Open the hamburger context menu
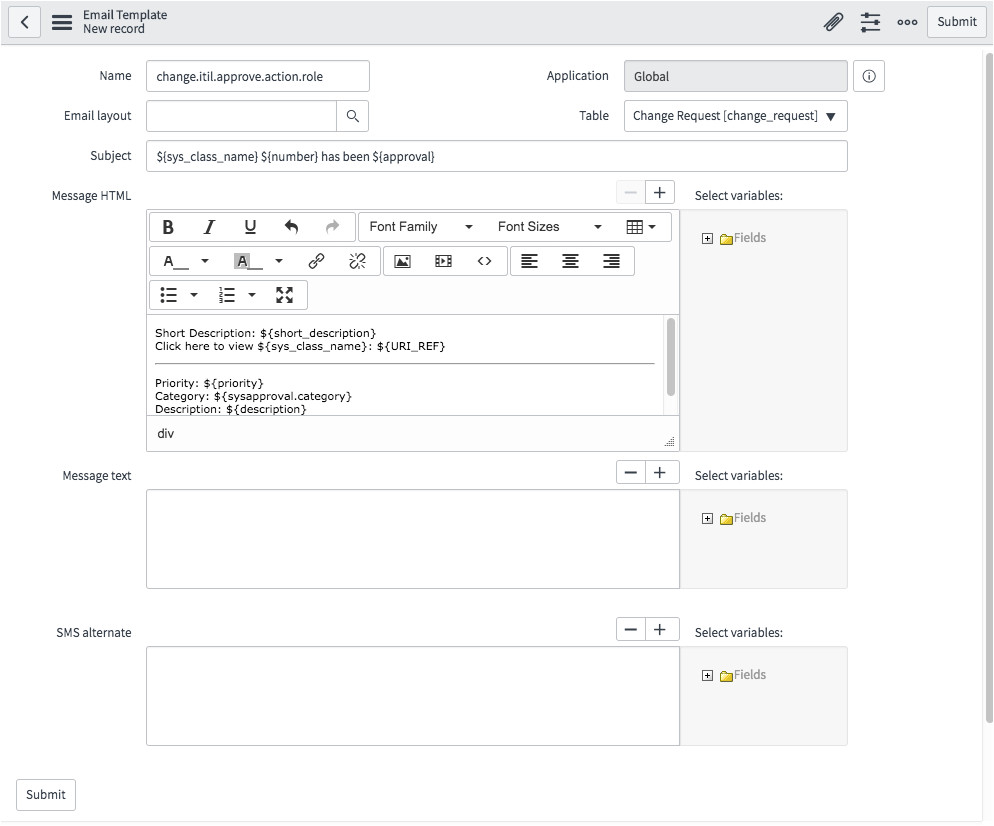Screen dimensions: 994x826 [62, 22]
